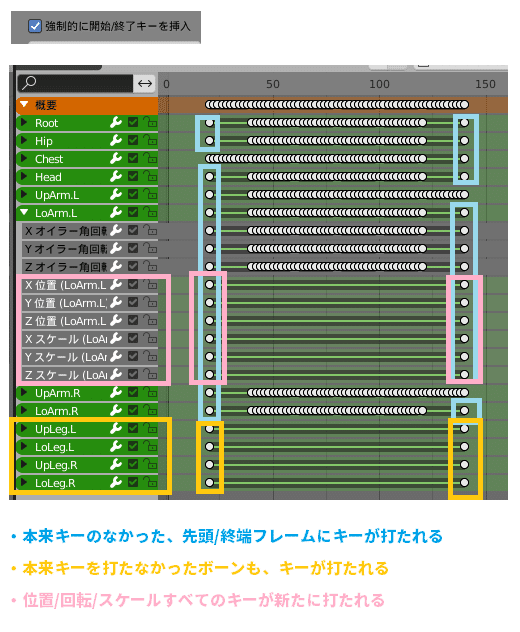Image resolution: width=520 pixels, height=632 pixels.
Task: Toggle mute checkbox on Chest channel
Action: (133, 158)
